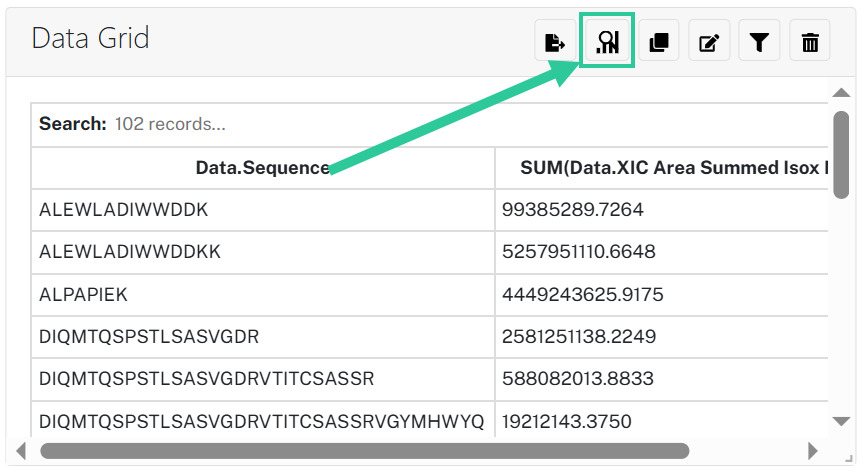Click the DIQMTQSPSTLSASVGDR sequence cell
The height and width of the screenshot is (473, 865).
click(x=263, y=337)
